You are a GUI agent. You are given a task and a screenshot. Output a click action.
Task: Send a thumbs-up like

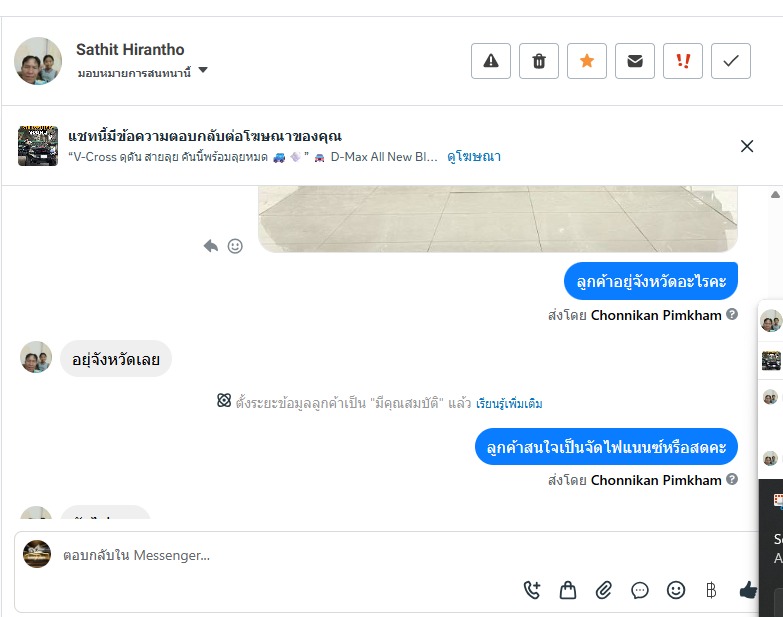[748, 590]
